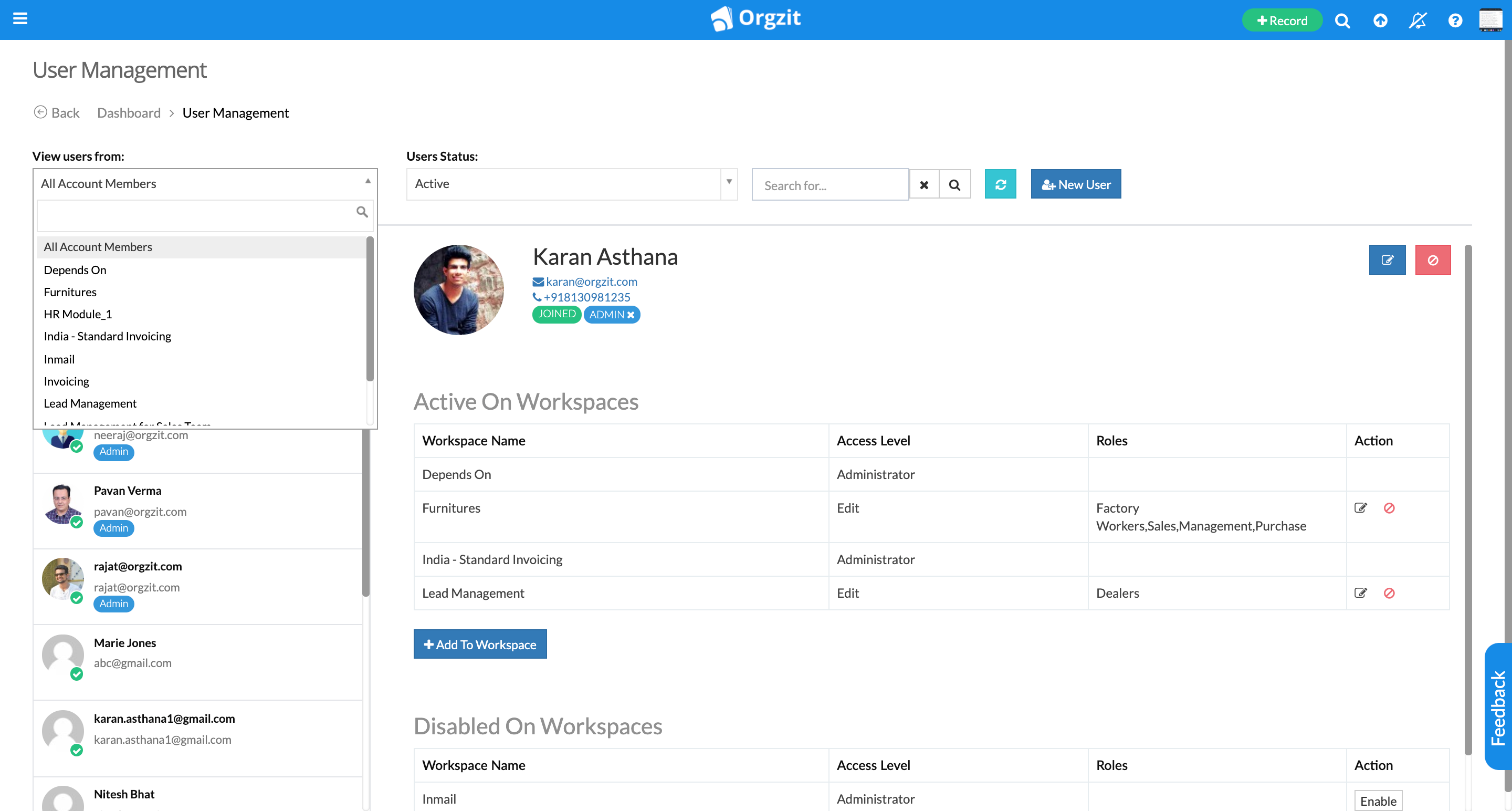Screen dimensions: 1512x811
Task: Select Marie Jones in user list
Action: [198, 662]
